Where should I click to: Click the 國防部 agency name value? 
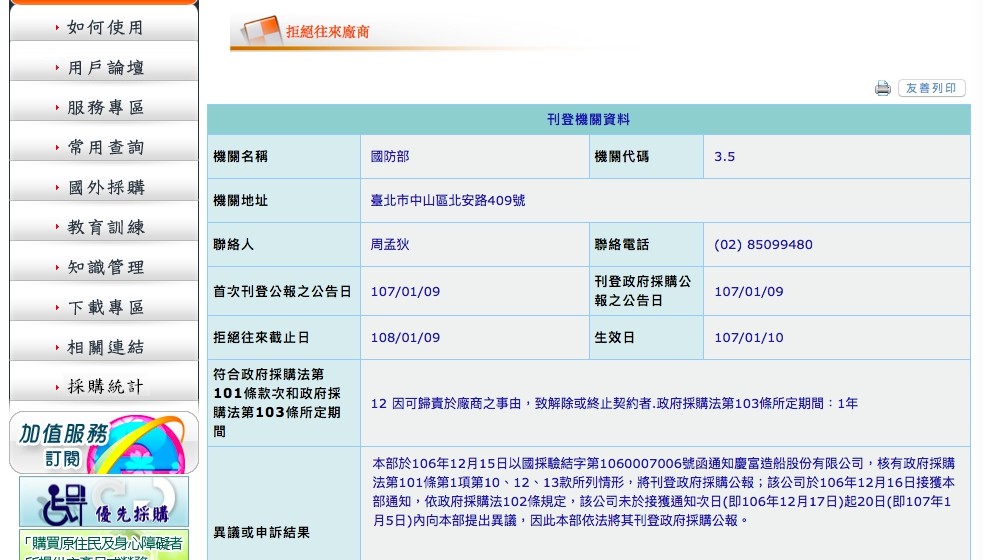click(x=390, y=157)
